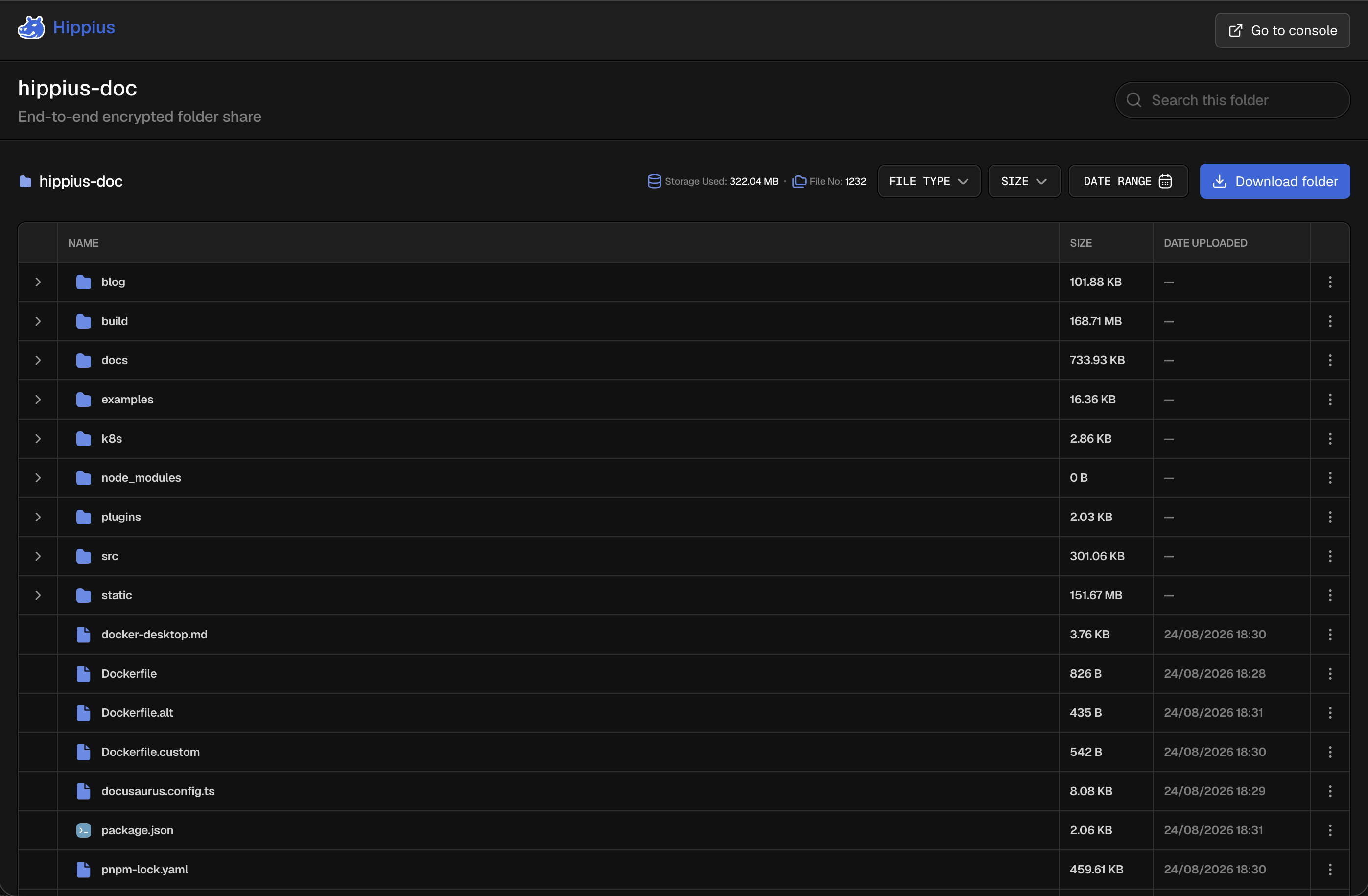Click the 24/08/2026 18:28 date cell

[x=1215, y=674]
